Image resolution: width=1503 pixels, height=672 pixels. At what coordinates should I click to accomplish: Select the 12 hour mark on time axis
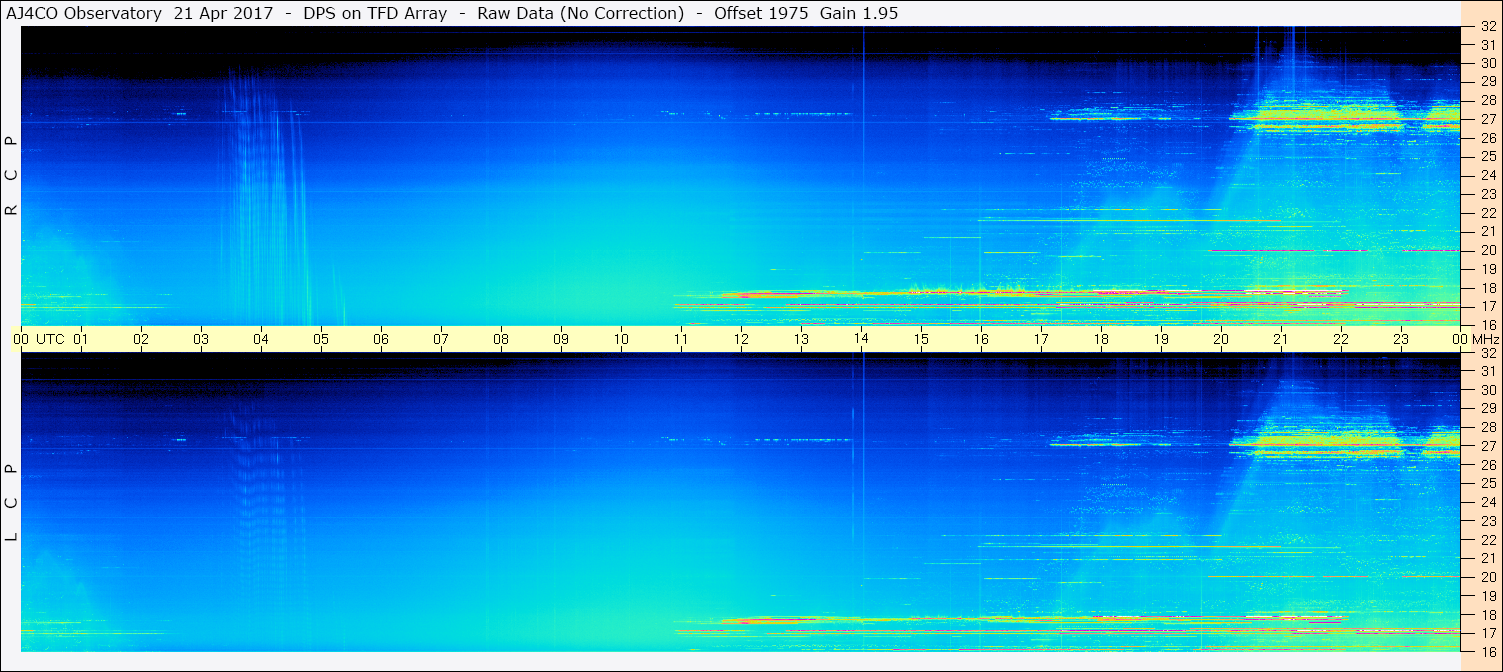click(x=741, y=339)
